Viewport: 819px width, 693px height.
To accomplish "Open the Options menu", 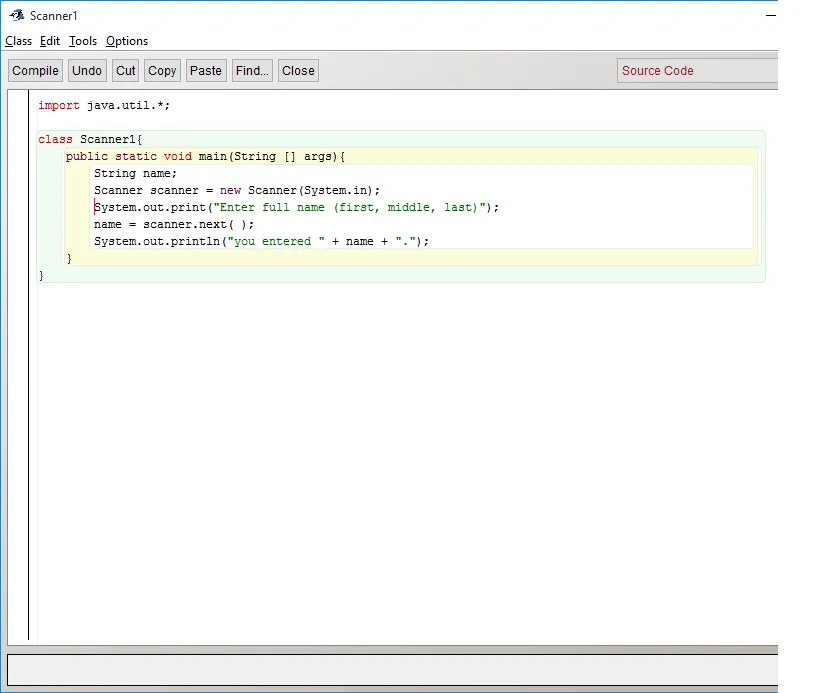I will (x=127, y=41).
